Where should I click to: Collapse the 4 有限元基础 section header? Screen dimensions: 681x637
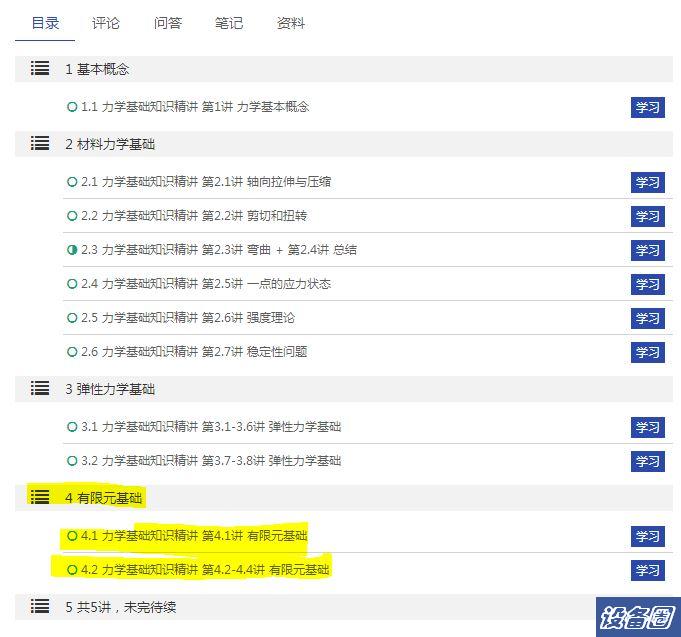344,498
